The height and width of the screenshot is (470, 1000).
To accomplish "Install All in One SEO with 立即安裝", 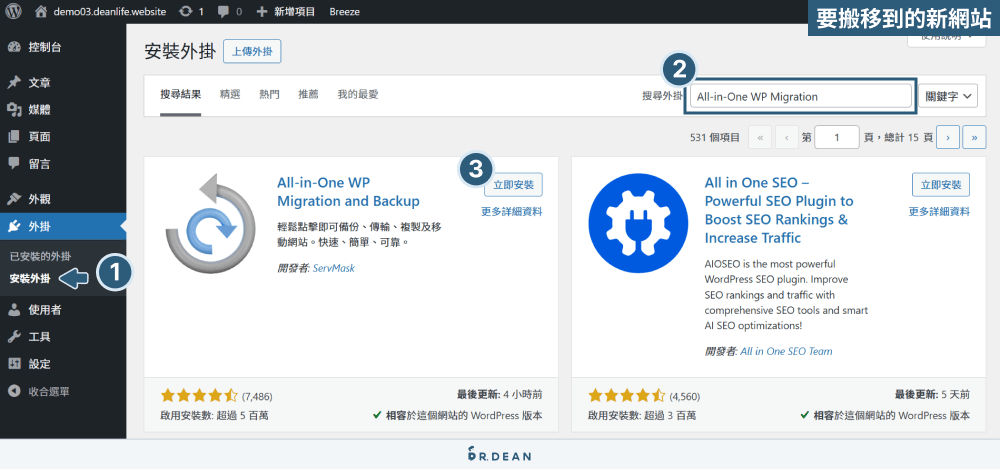I will point(941,184).
